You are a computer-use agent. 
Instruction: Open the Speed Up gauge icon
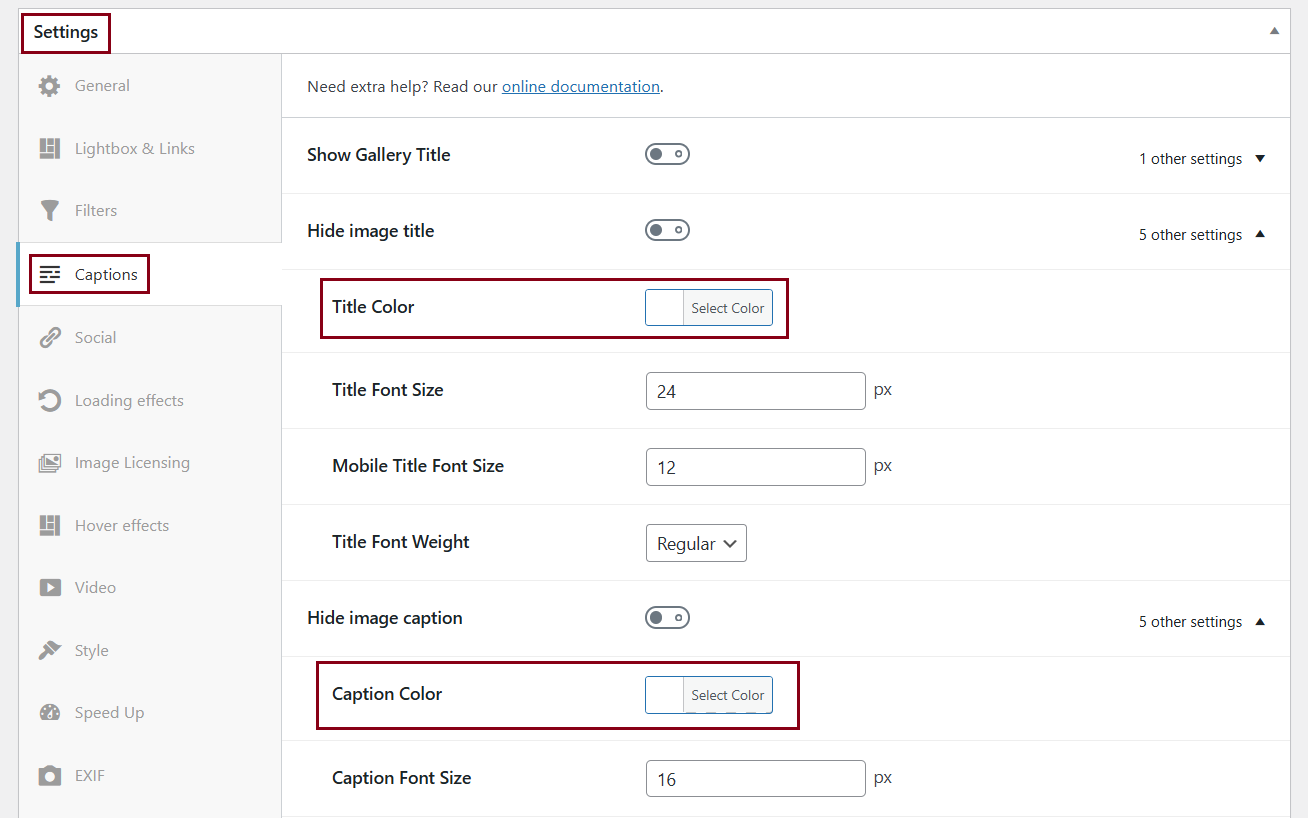pos(49,713)
